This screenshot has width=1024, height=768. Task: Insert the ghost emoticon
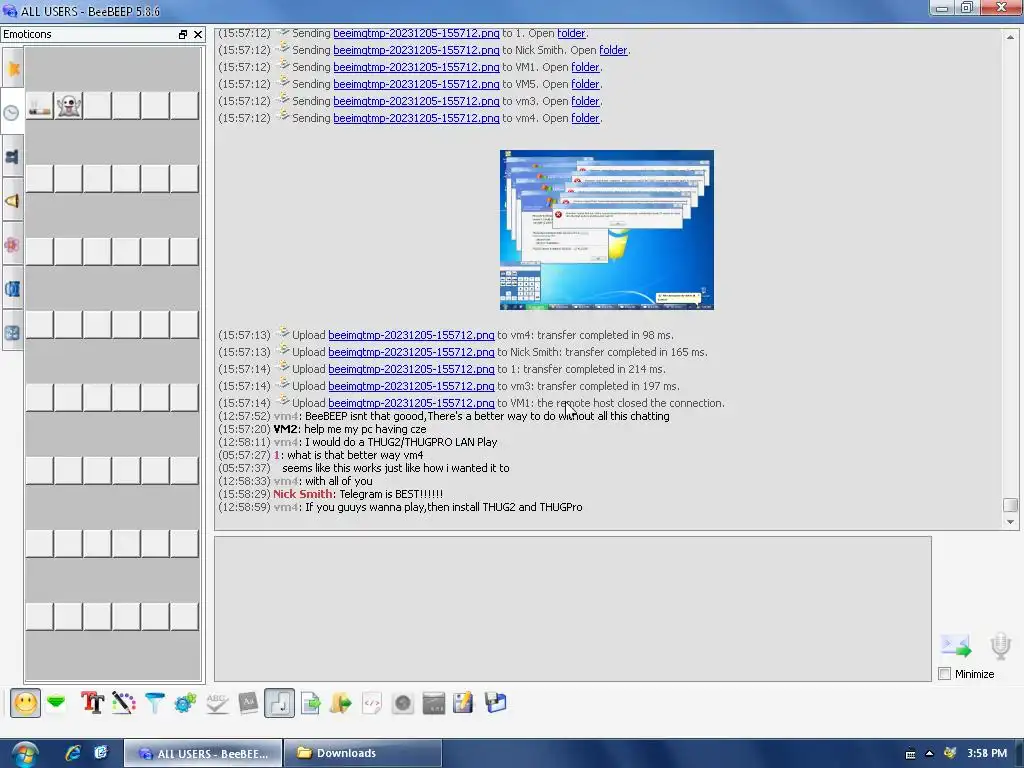click(69, 106)
